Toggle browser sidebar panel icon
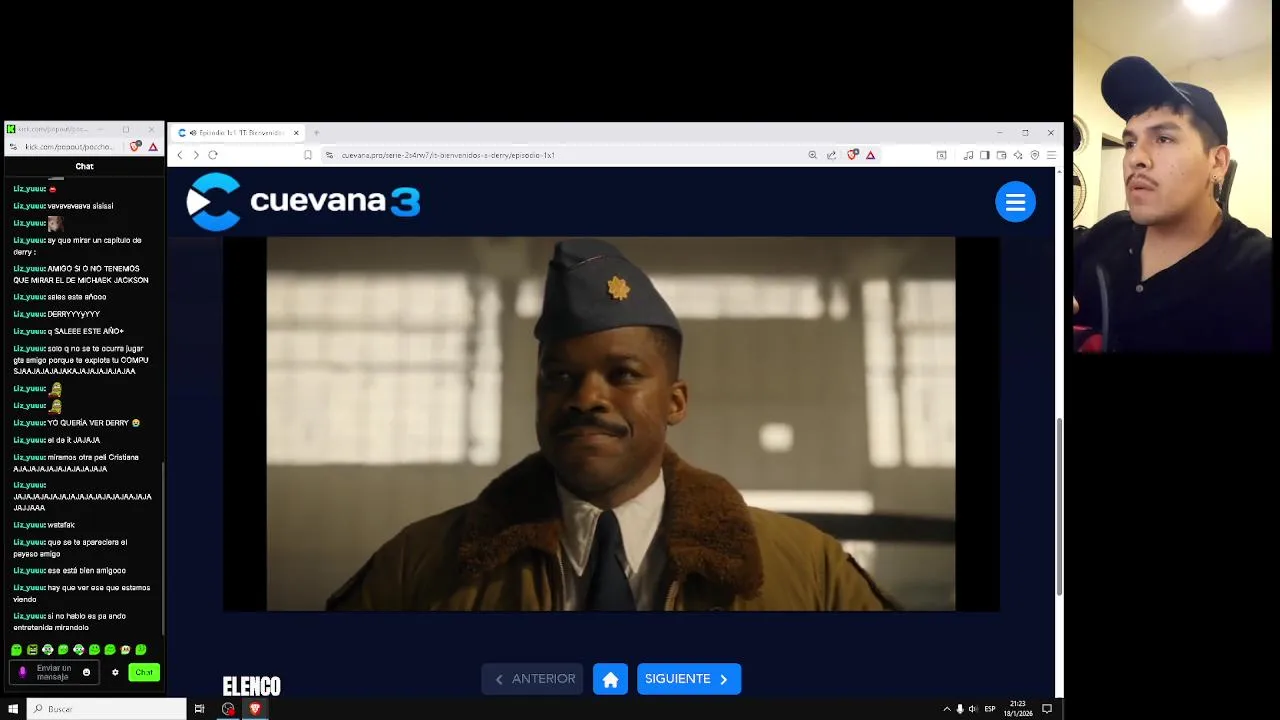The image size is (1280, 720). click(x=985, y=155)
